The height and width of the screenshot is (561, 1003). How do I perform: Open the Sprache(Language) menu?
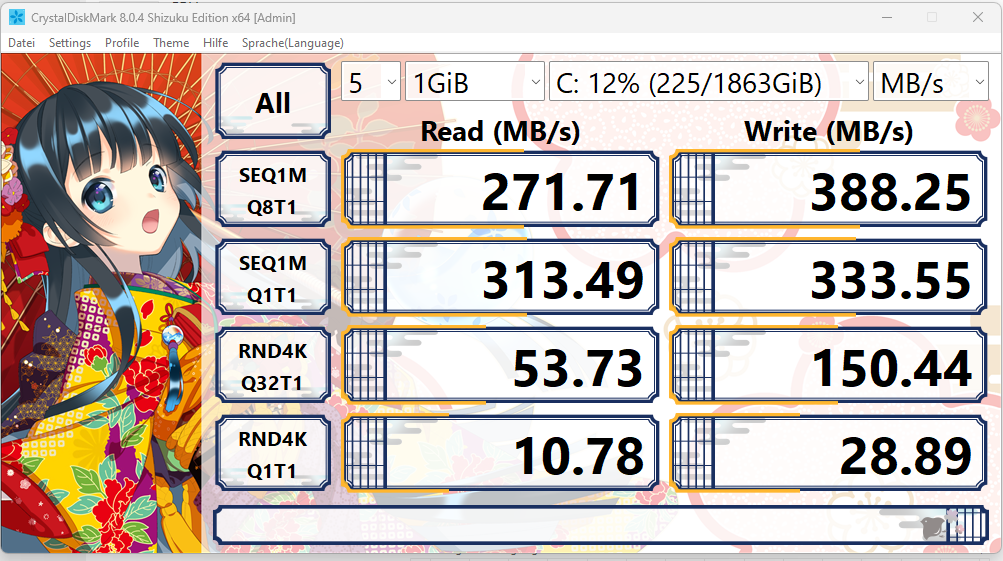tap(292, 43)
